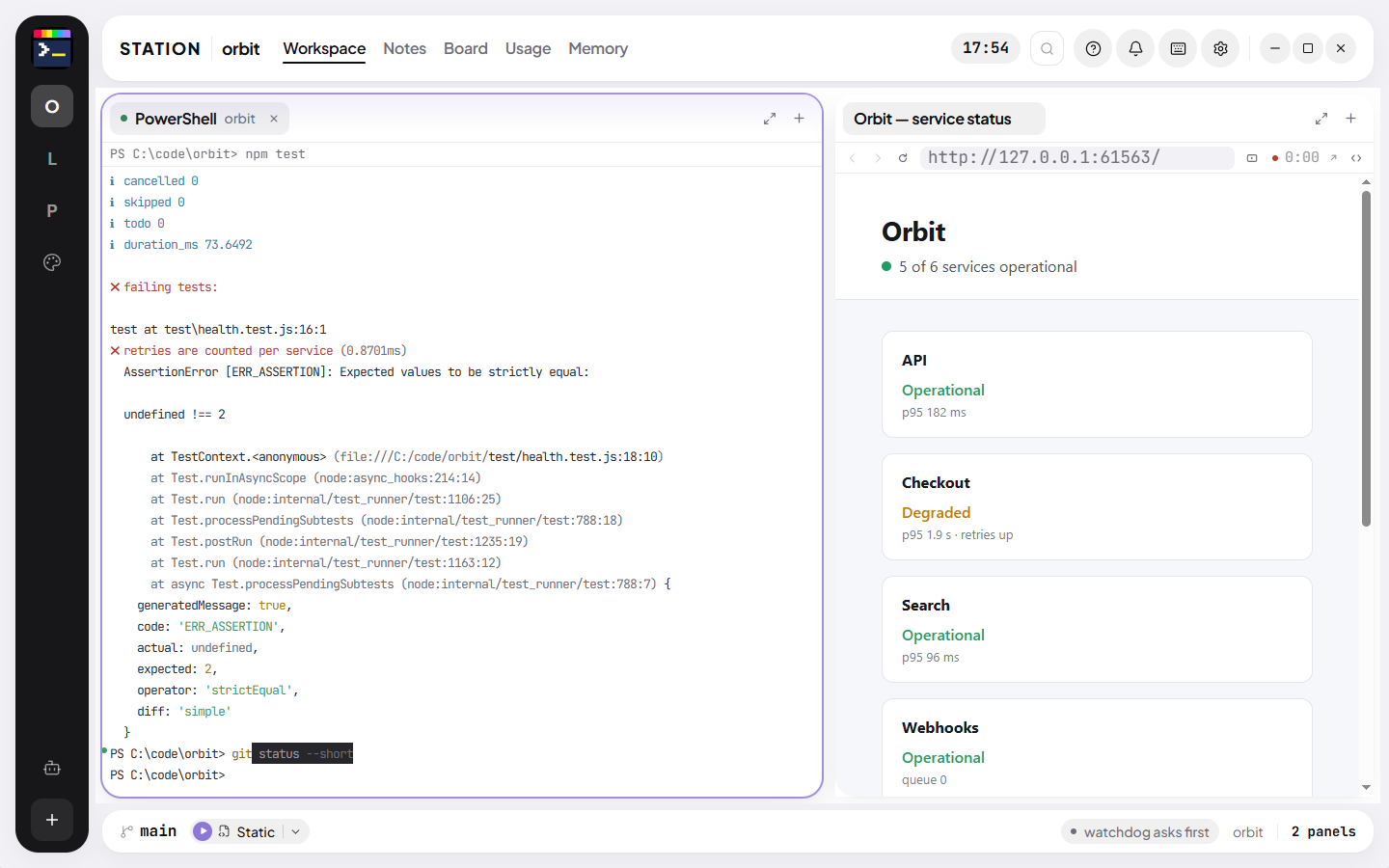Open dev tools code brackets icon

[1356, 158]
